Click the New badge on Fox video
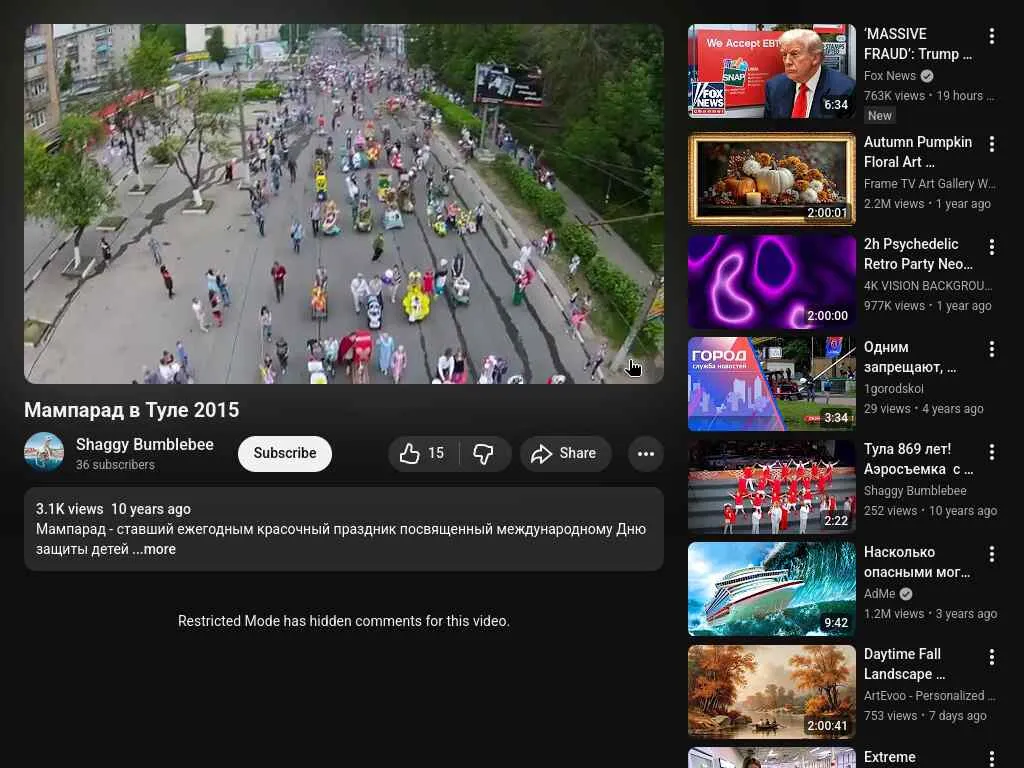 coord(880,116)
